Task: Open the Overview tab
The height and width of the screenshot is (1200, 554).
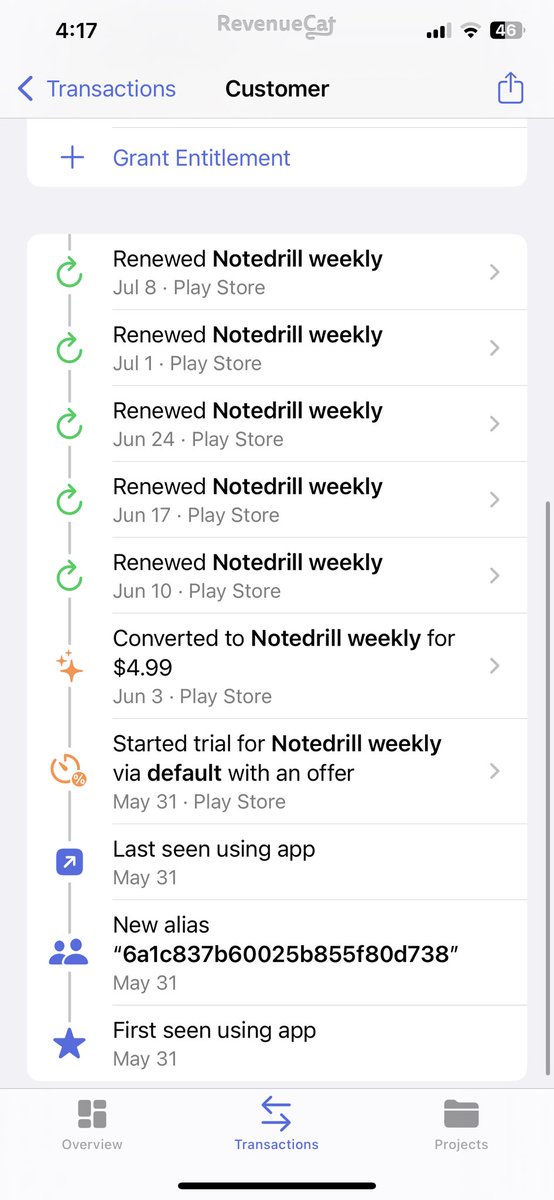Action: 92,1124
